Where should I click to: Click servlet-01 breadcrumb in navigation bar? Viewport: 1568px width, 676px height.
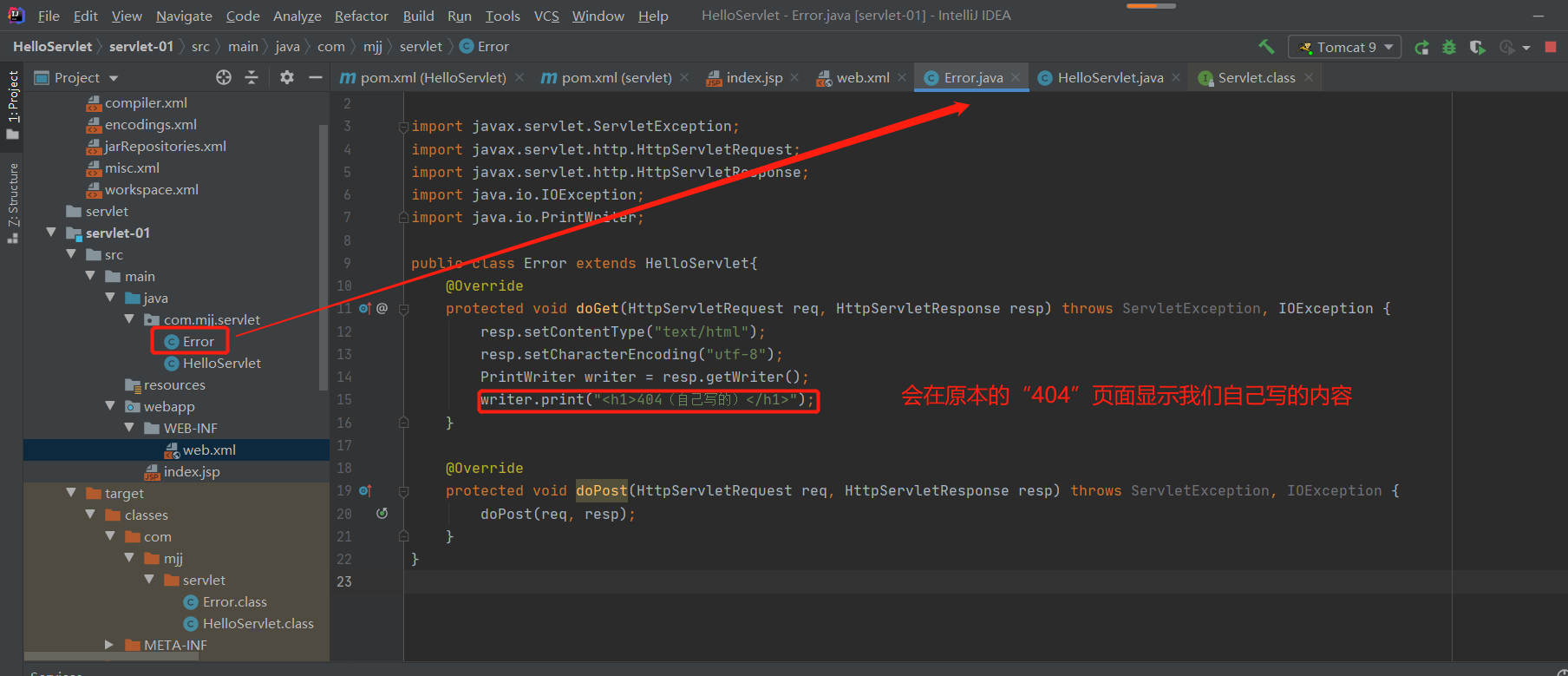coord(141,47)
